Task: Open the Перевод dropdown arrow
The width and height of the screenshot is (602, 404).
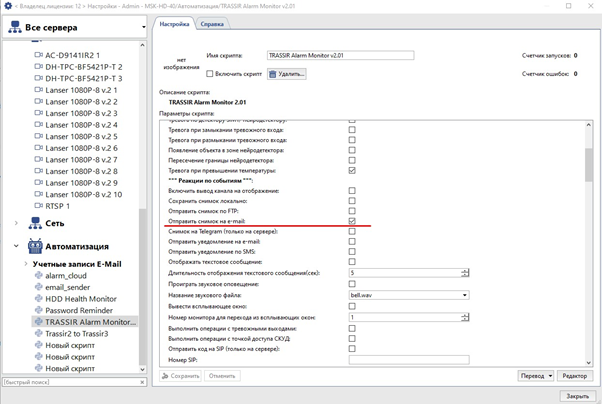Action: pyautogui.click(x=550, y=376)
